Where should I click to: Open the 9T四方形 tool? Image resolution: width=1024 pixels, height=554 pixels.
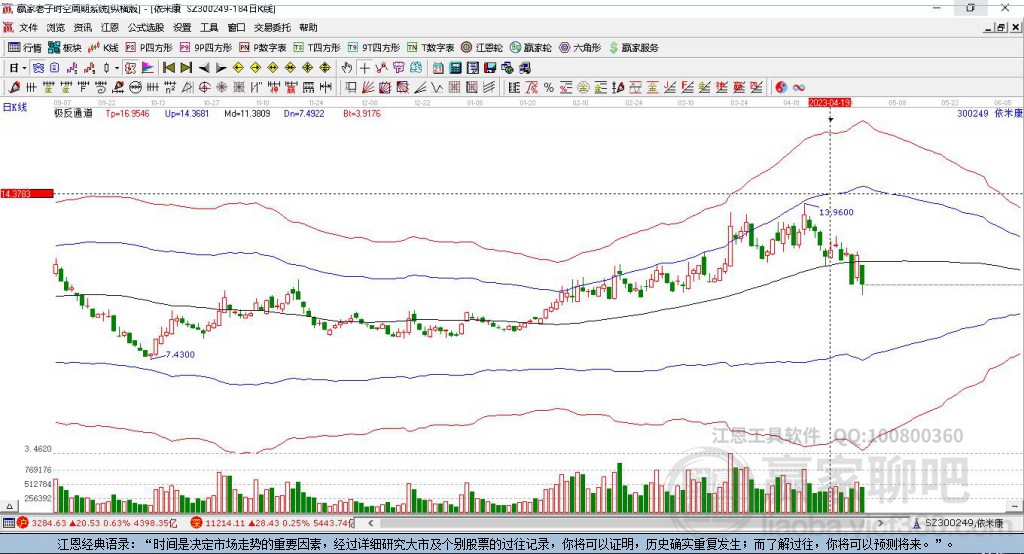click(374, 48)
